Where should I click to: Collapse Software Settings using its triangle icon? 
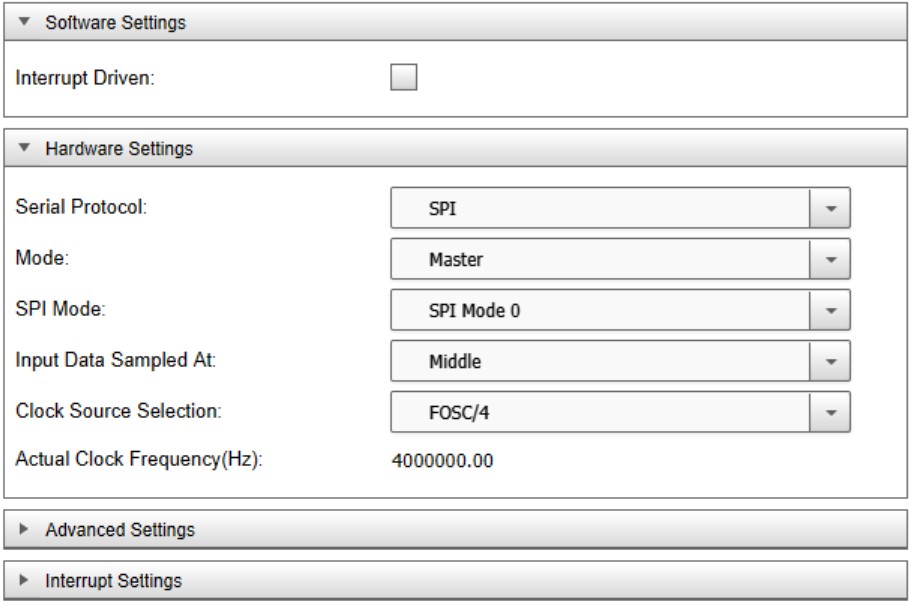point(26,23)
